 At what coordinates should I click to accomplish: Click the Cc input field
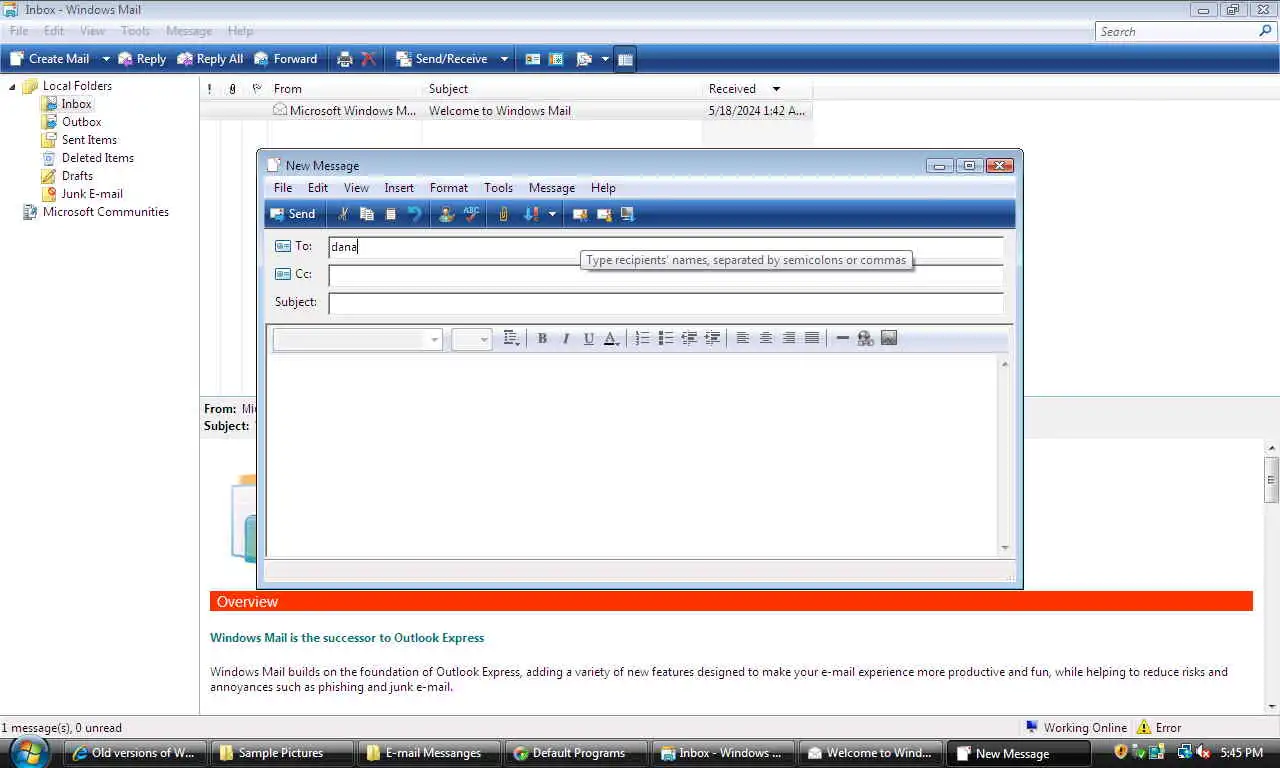[x=666, y=275]
